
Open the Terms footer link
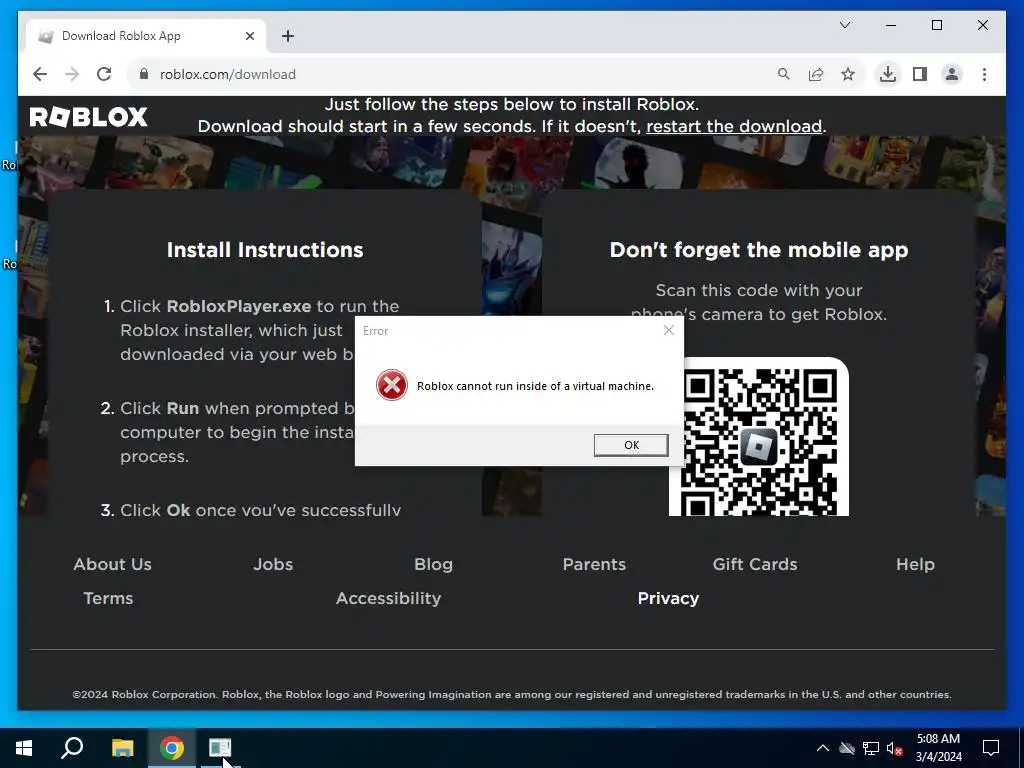point(108,598)
